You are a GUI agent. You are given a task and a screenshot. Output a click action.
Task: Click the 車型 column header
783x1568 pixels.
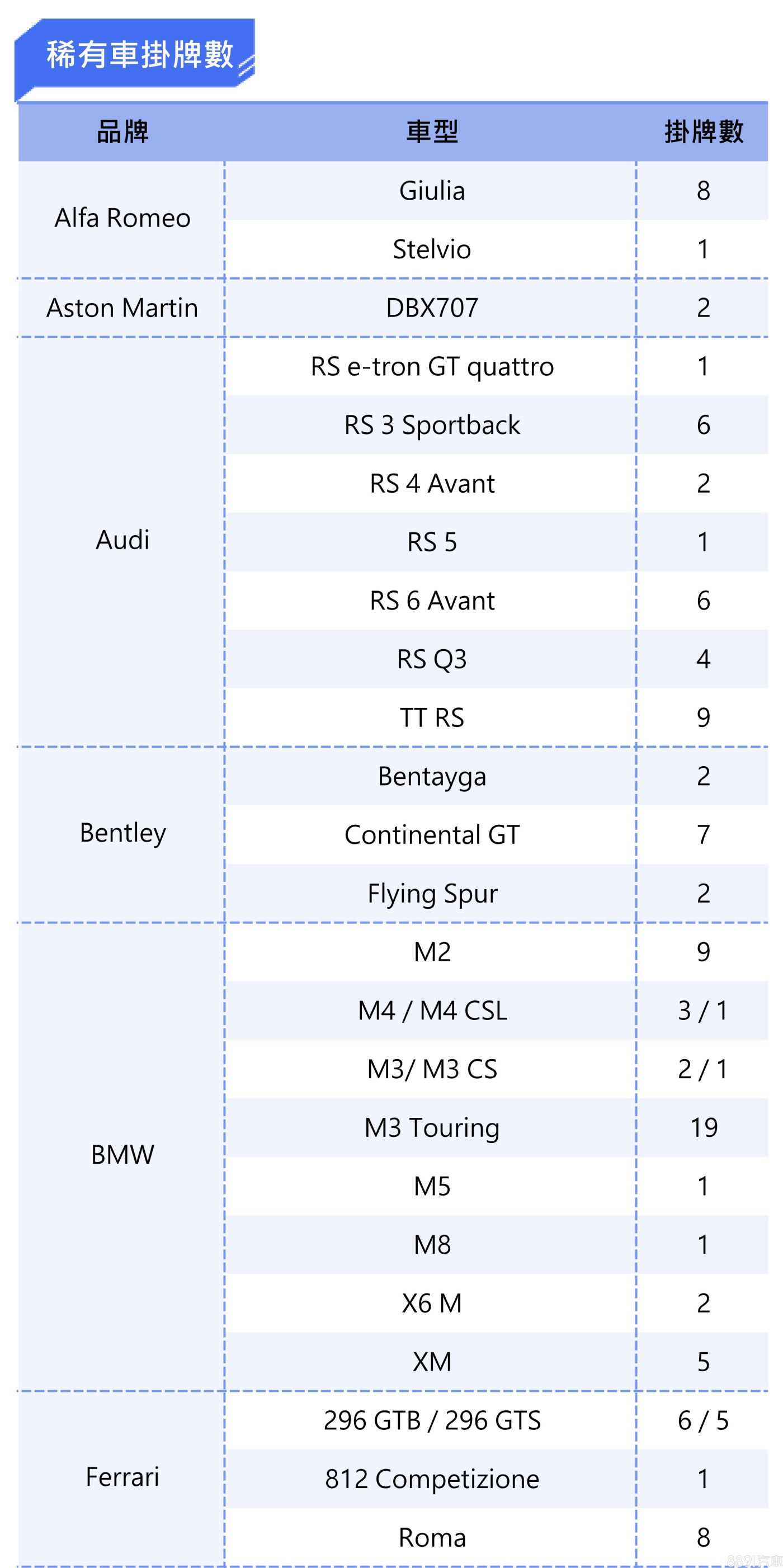[432, 132]
